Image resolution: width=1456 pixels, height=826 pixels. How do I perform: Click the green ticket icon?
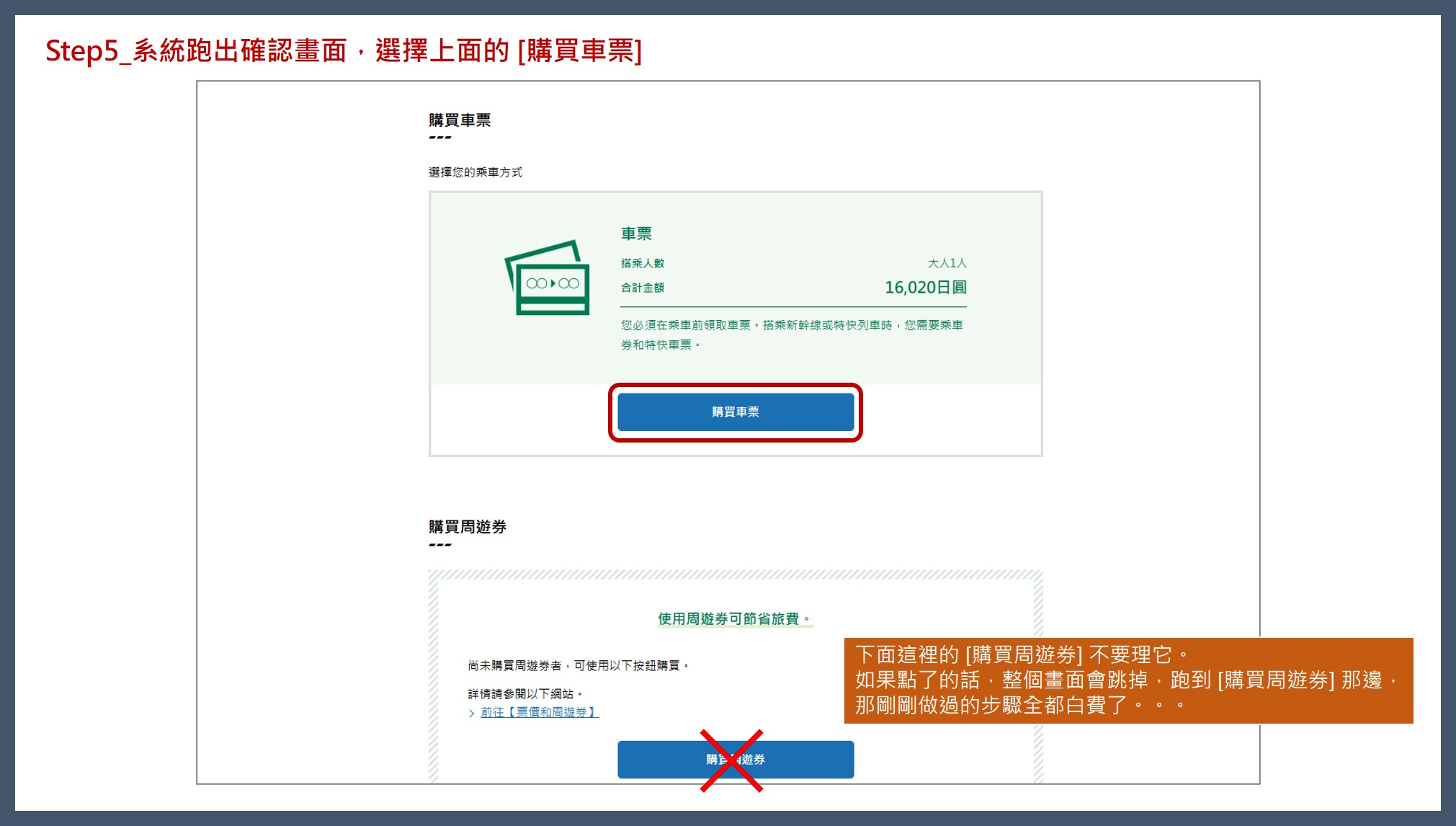[x=548, y=278]
